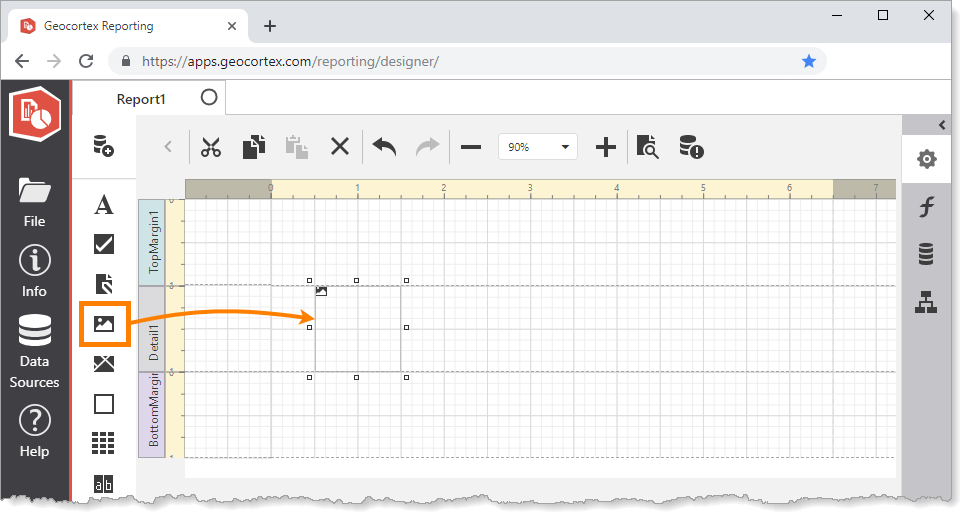Go forward in browser history
This screenshot has width=966, height=512.
(x=54, y=61)
